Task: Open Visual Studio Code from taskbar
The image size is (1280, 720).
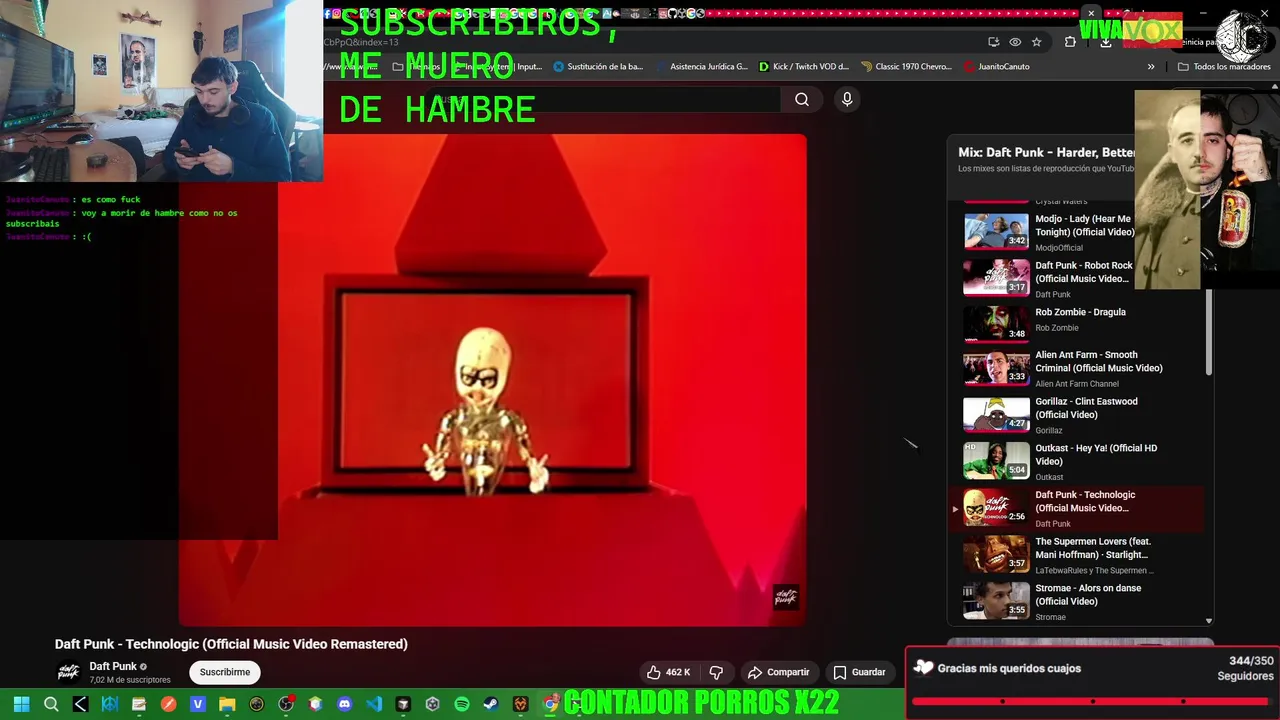Action: [374, 704]
